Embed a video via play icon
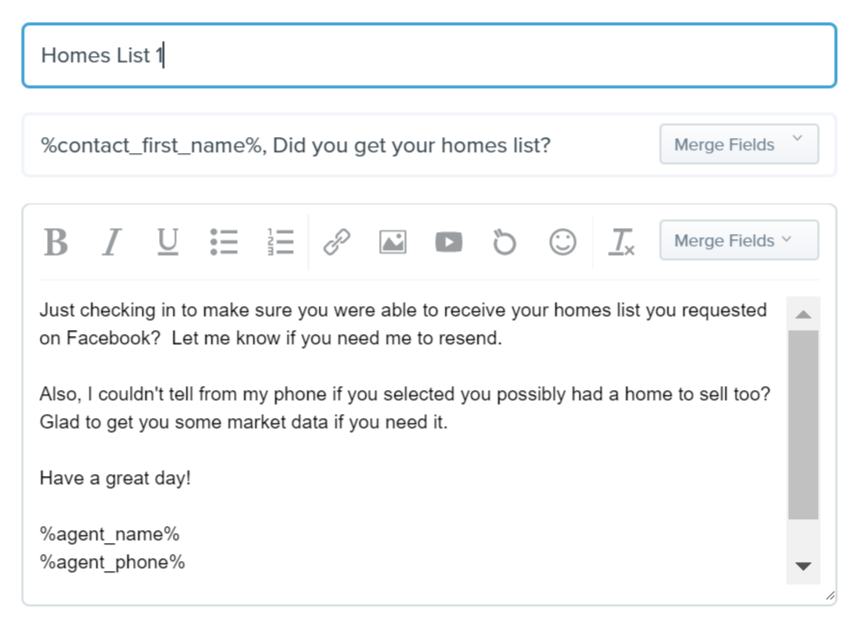This screenshot has height=622, width=856. 449,242
